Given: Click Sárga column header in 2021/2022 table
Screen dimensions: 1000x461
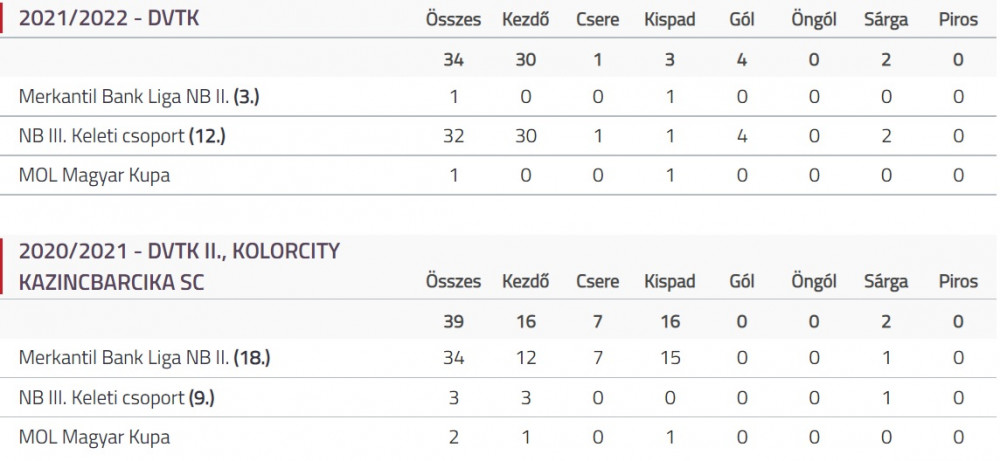Looking at the screenshot, I should click(886, 19).
